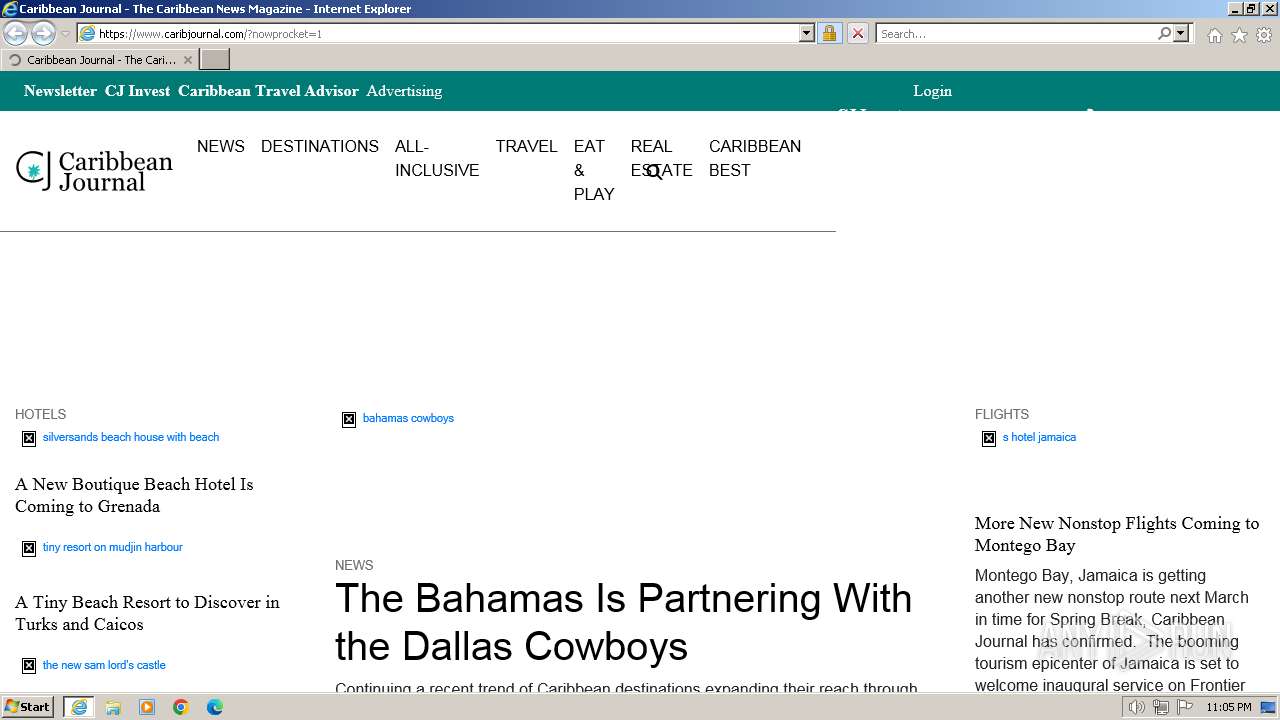Open the search provider dropdown arrow
The width and height of the screenshot is (1280, 720).
point(1181,33)
